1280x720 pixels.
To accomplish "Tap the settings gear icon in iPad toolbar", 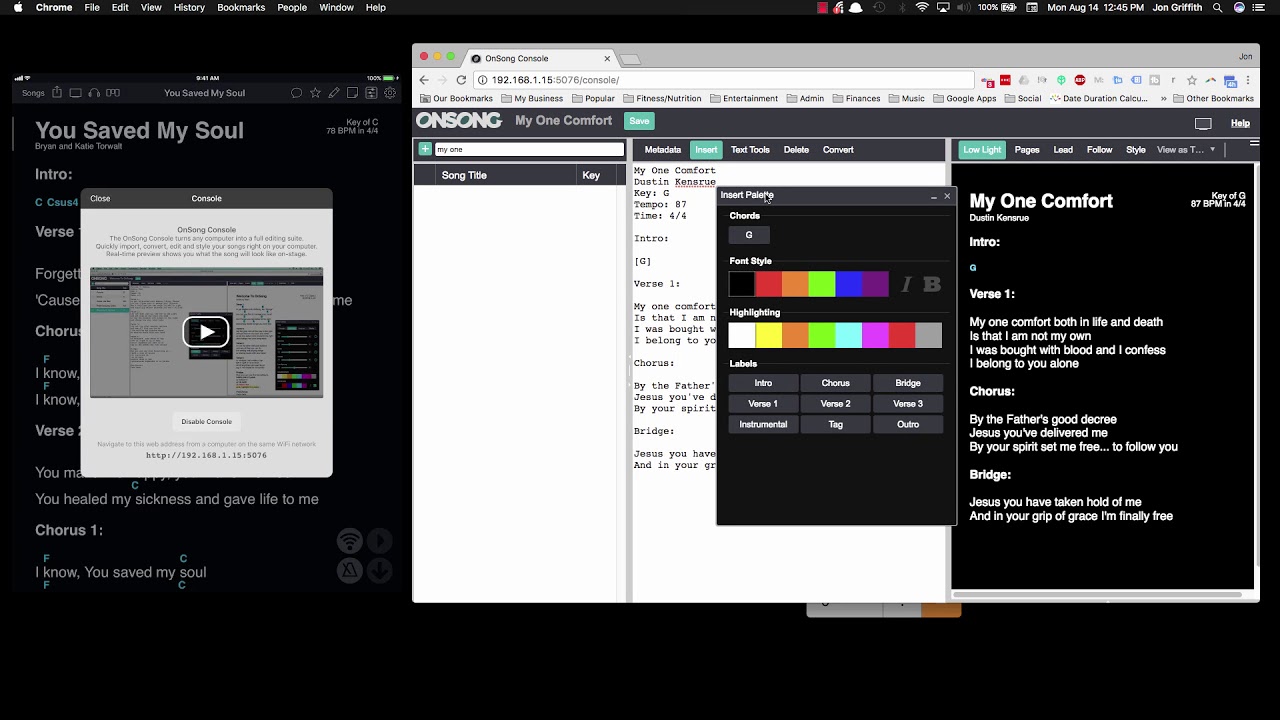I will tap(390, 93).
